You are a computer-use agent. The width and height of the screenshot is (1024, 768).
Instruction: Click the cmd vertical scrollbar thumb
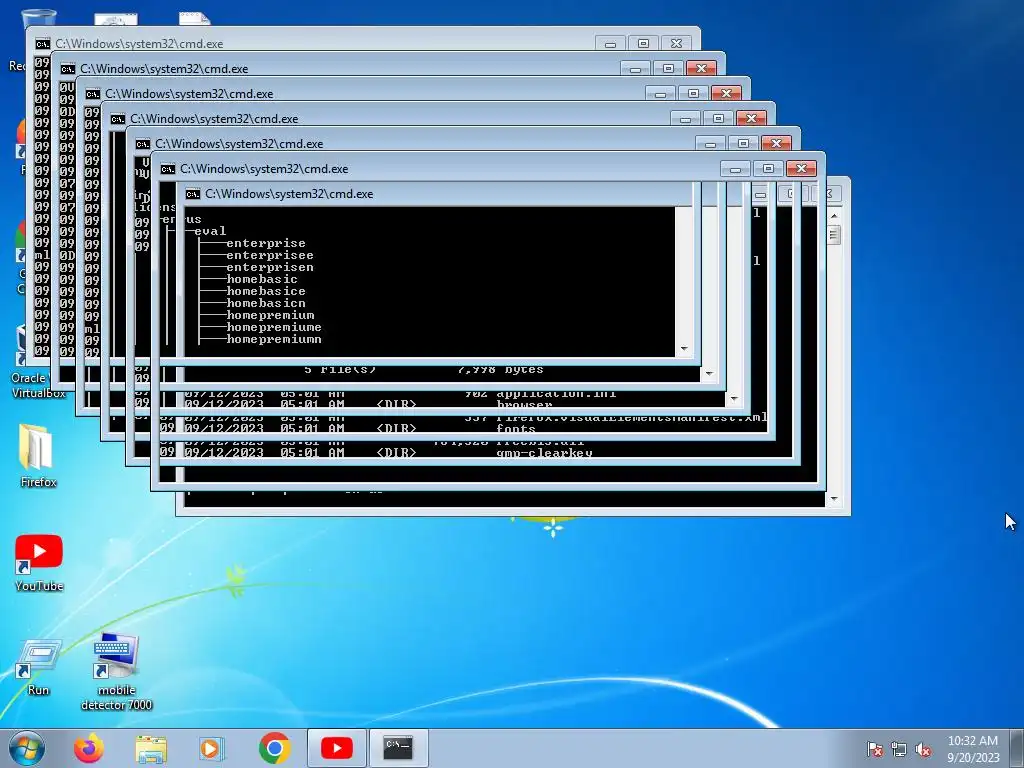[834, 234]
